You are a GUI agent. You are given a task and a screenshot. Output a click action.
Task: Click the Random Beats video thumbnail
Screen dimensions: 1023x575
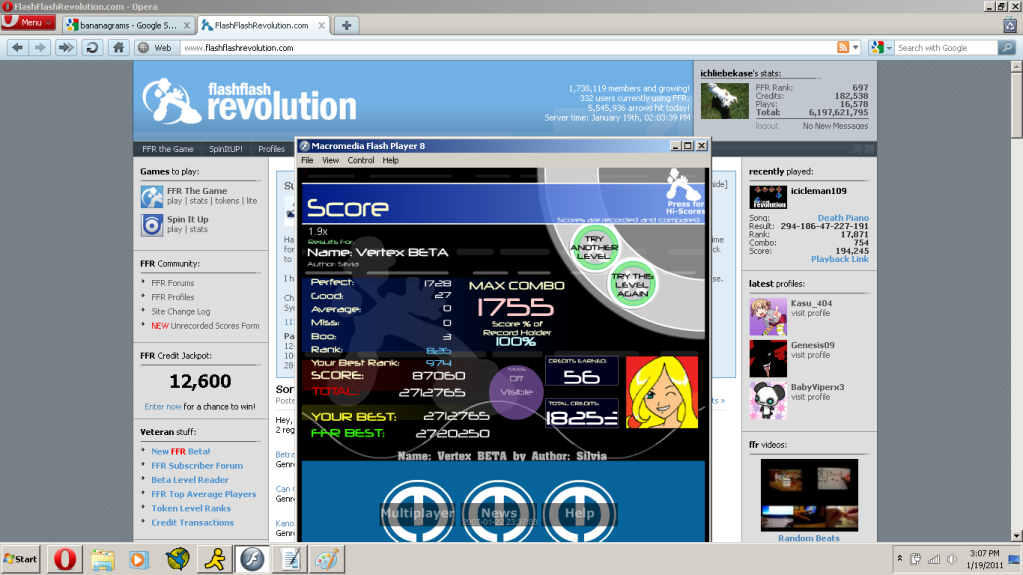tap(809, 494)
